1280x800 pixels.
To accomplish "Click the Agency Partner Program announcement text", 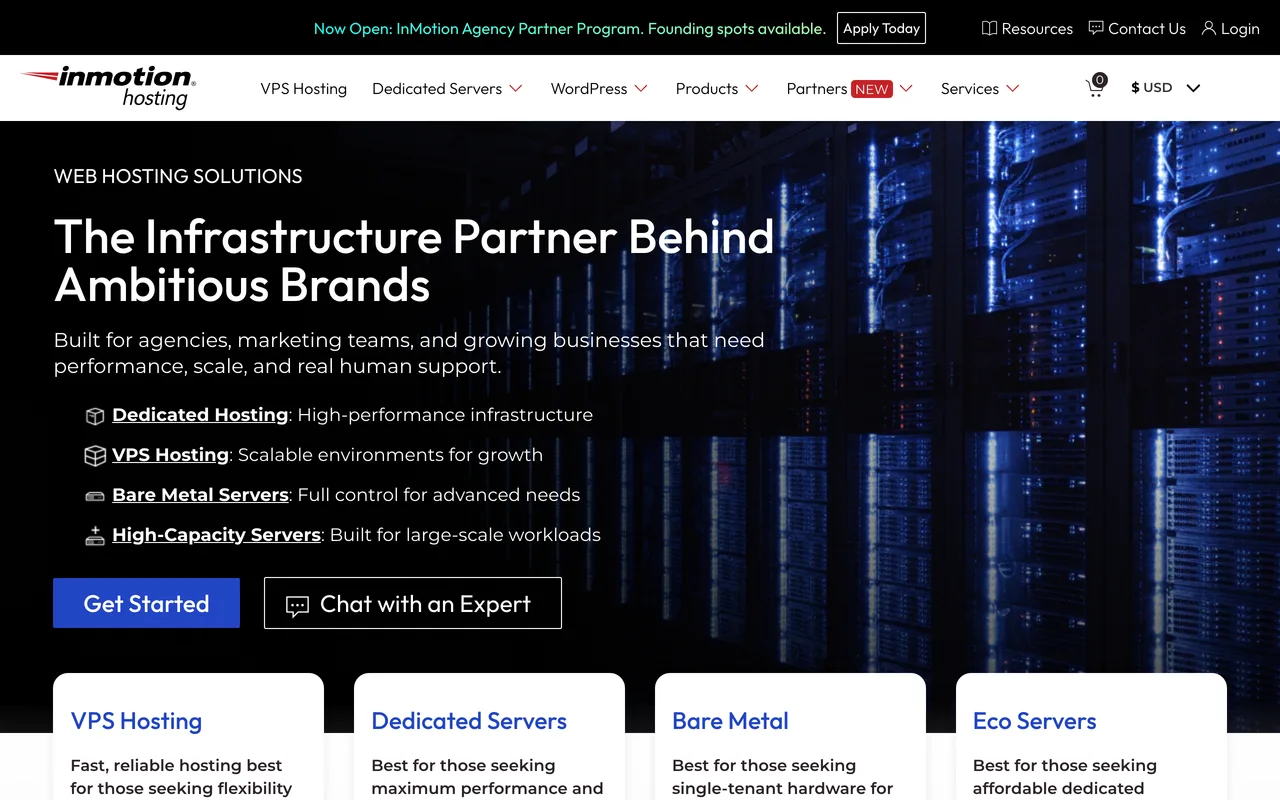I will (570, 28).
